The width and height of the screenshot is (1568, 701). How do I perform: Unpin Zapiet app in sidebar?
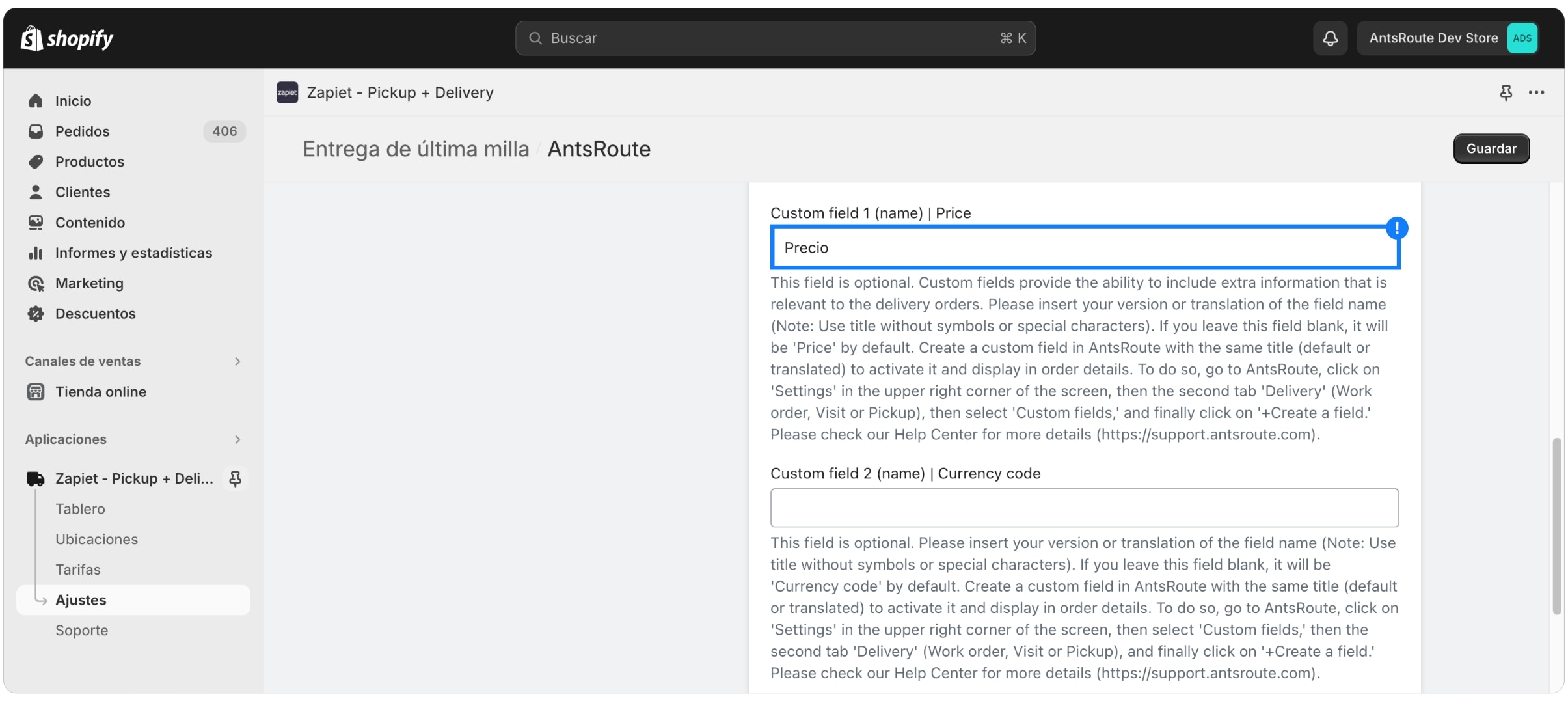point(235,478)
